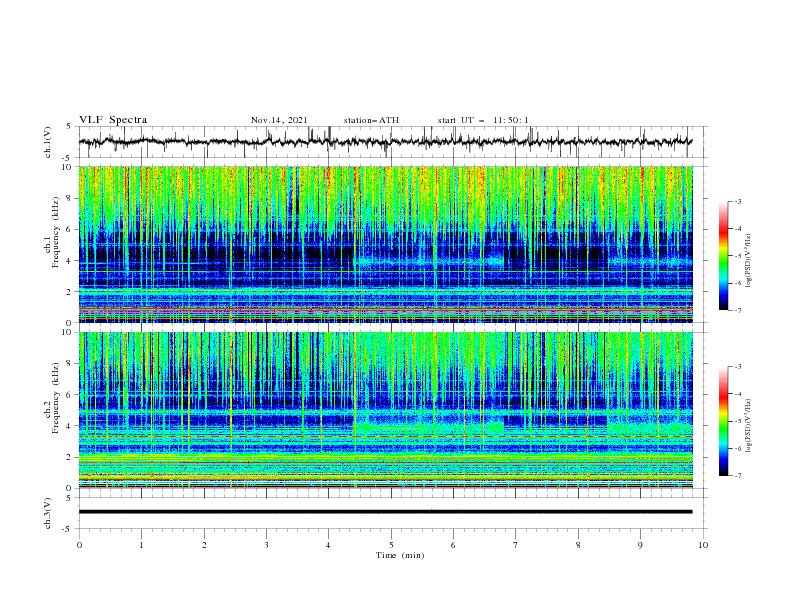Screen dimensions: 792x612
Task: Click time axis tick label "3"
Action: pyautogui.click(x=266, y=545)
